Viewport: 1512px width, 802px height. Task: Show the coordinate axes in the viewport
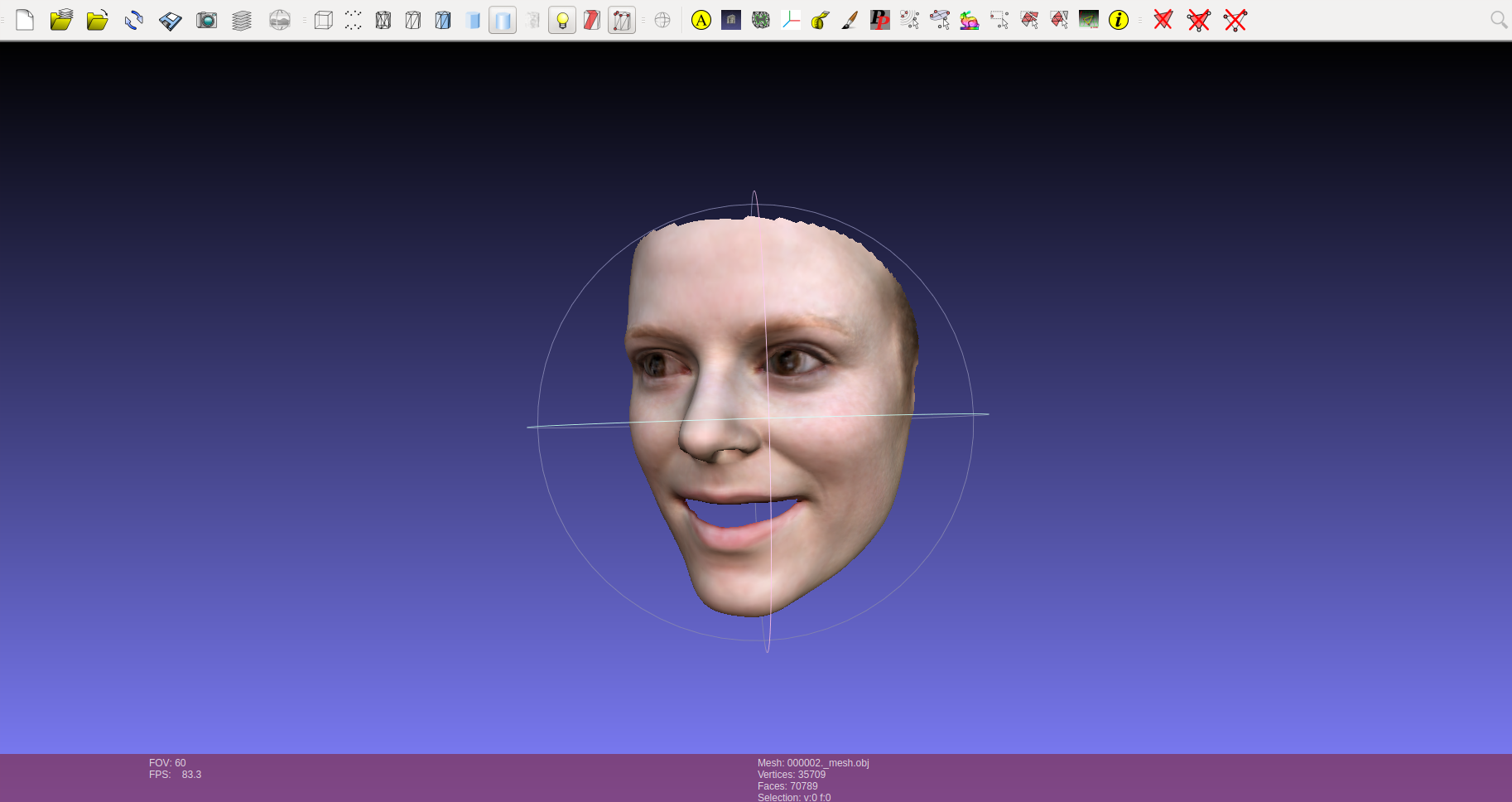click(791, 20)
